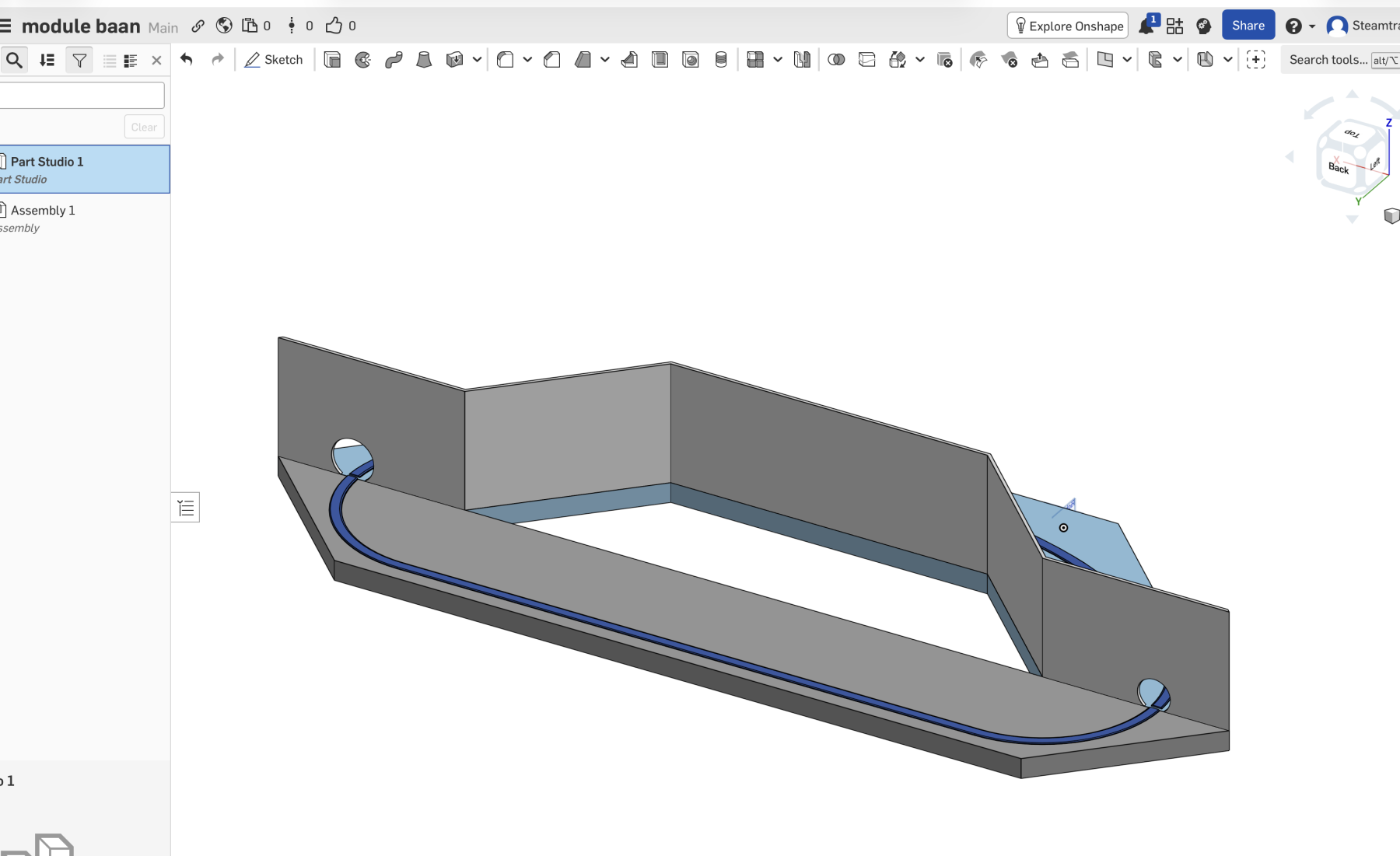Select the Shell tool
This screenshot has width=1400, height=856.
[x=660, y=60]
